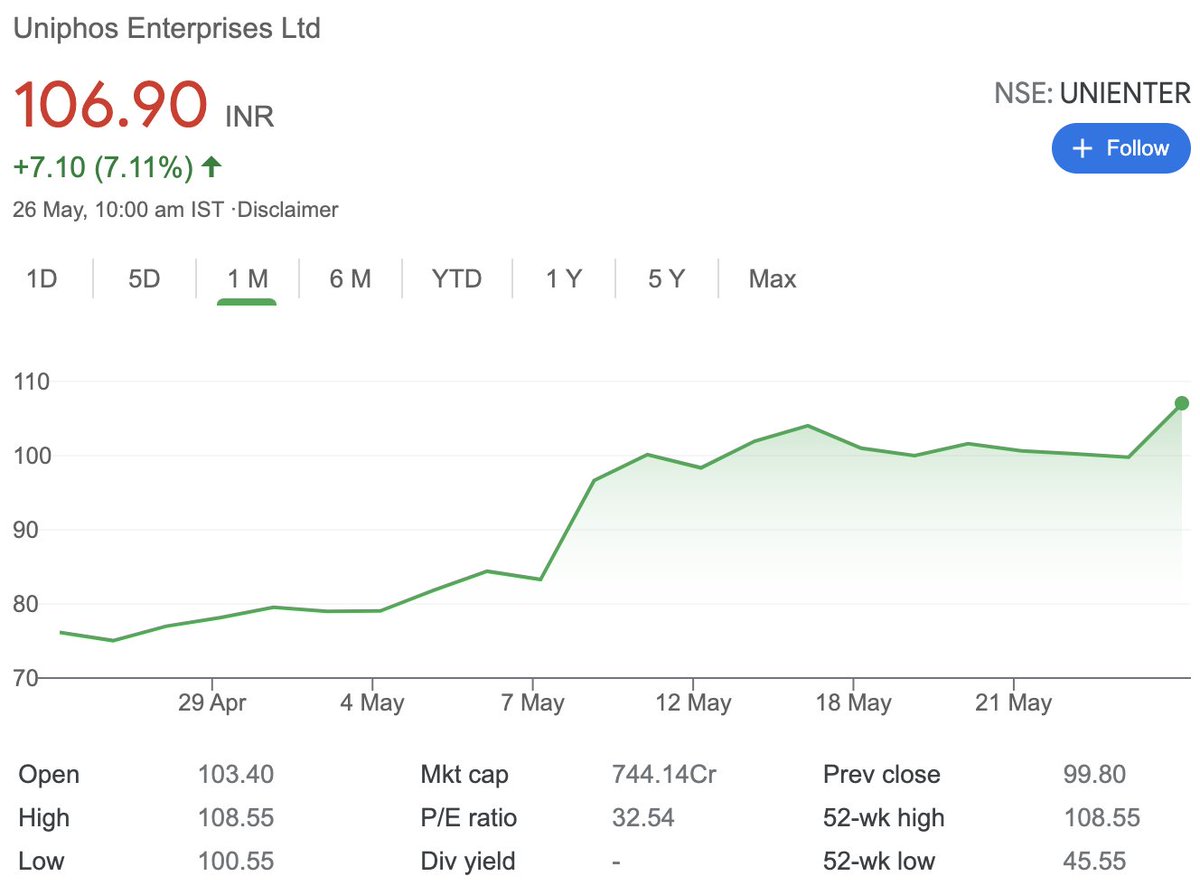Select the 5D time range tab
Viewport: 1200px width, 895px height.
pos(143,279)
